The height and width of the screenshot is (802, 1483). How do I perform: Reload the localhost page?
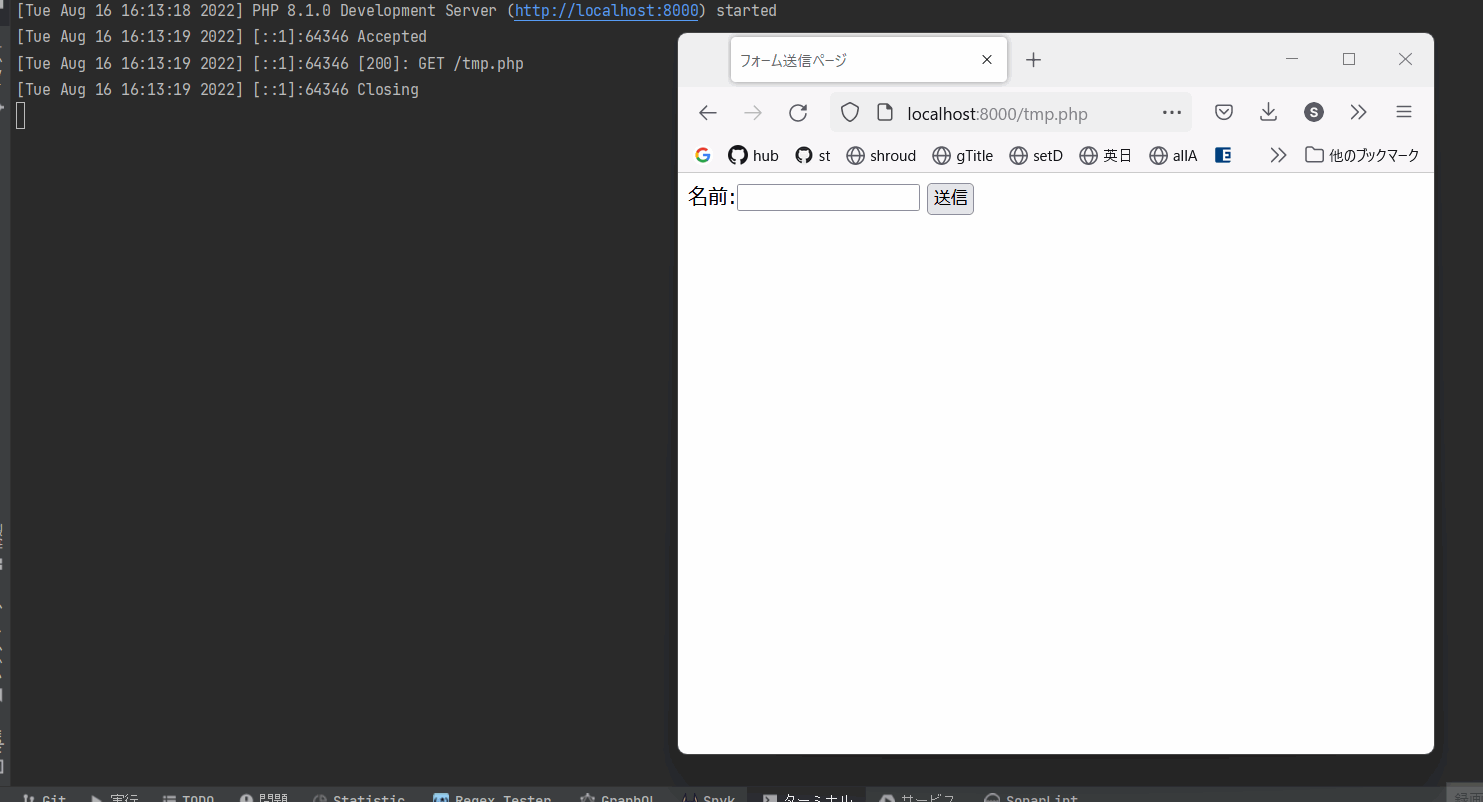pyautogui.click(x=798, y=113)
